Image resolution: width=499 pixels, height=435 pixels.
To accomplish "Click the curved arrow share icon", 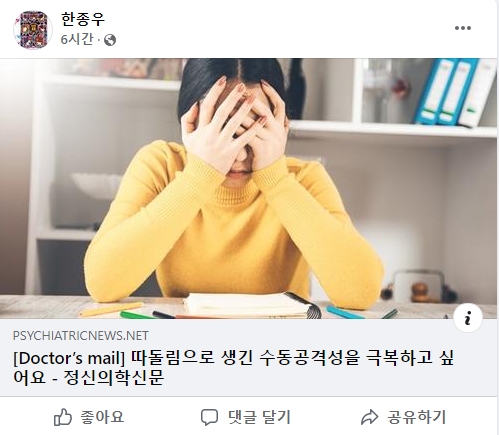I will tap(369, 417).
